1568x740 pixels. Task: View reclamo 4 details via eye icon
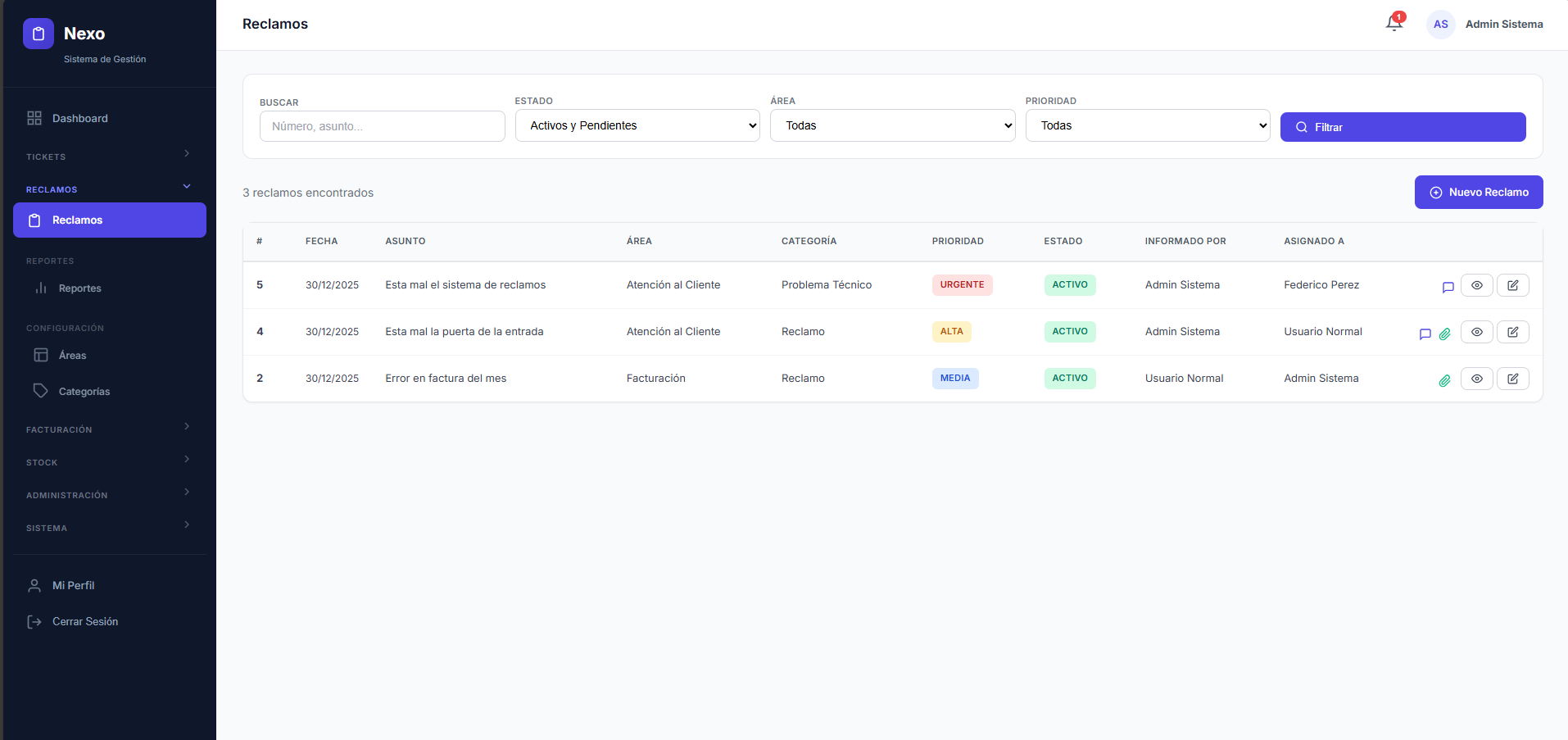point(1476,332)
